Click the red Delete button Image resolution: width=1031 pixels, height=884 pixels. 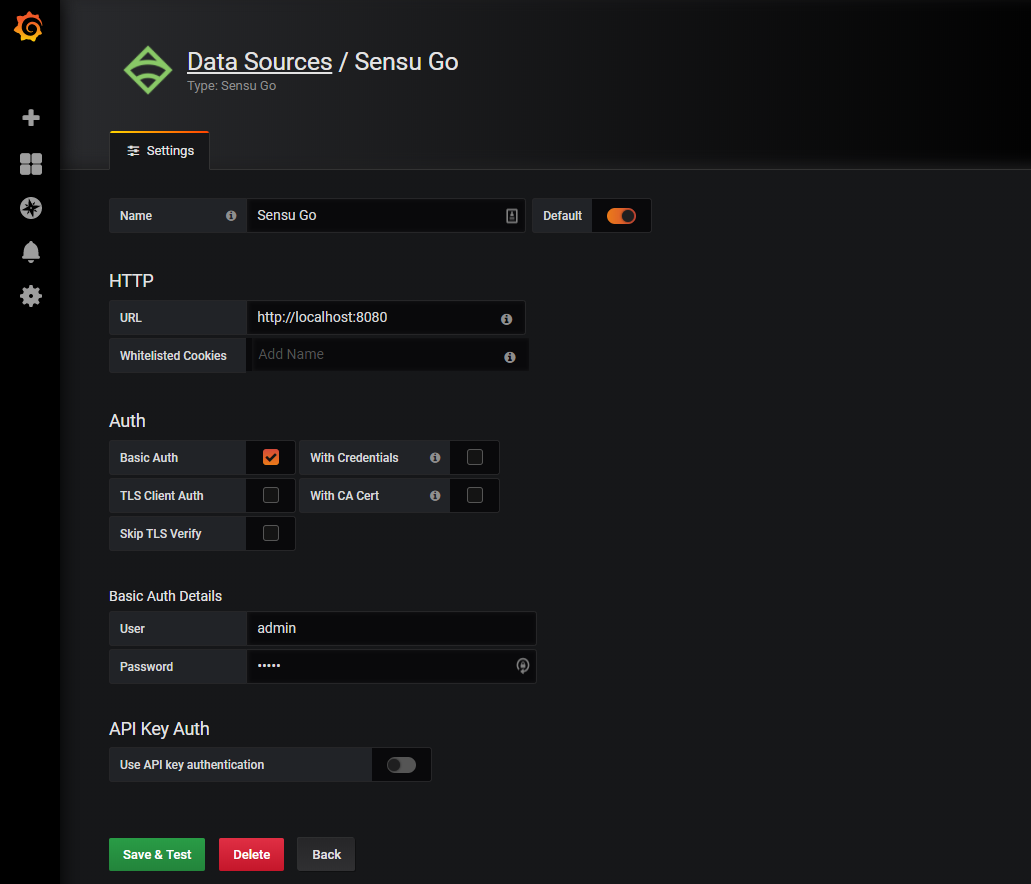[251, 854]
